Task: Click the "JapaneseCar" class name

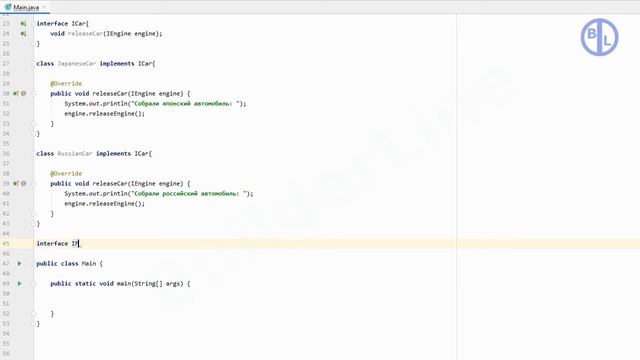Action: click(x=77, y=64)
